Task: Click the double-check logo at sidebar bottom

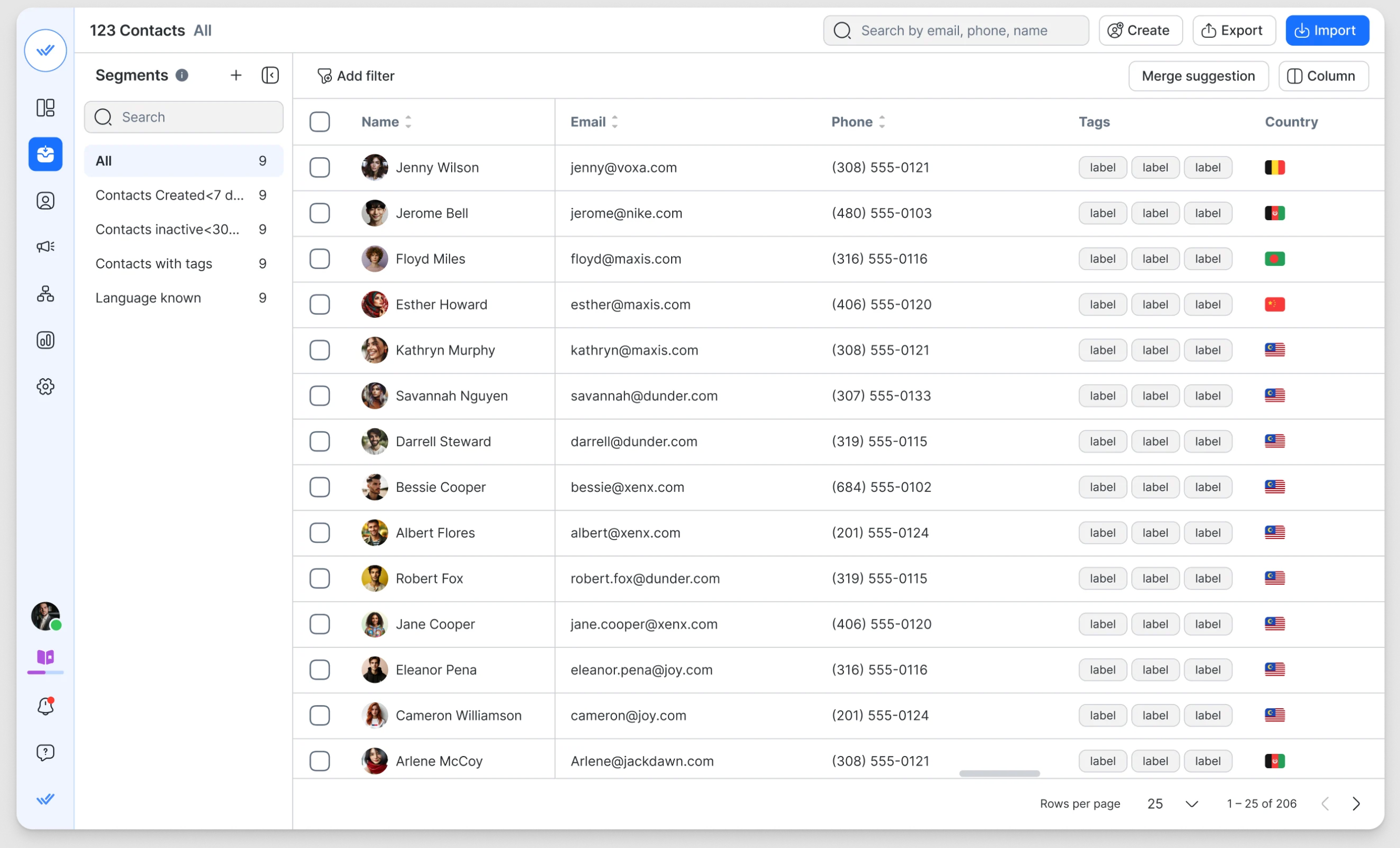Action: [x=46, y=799]
